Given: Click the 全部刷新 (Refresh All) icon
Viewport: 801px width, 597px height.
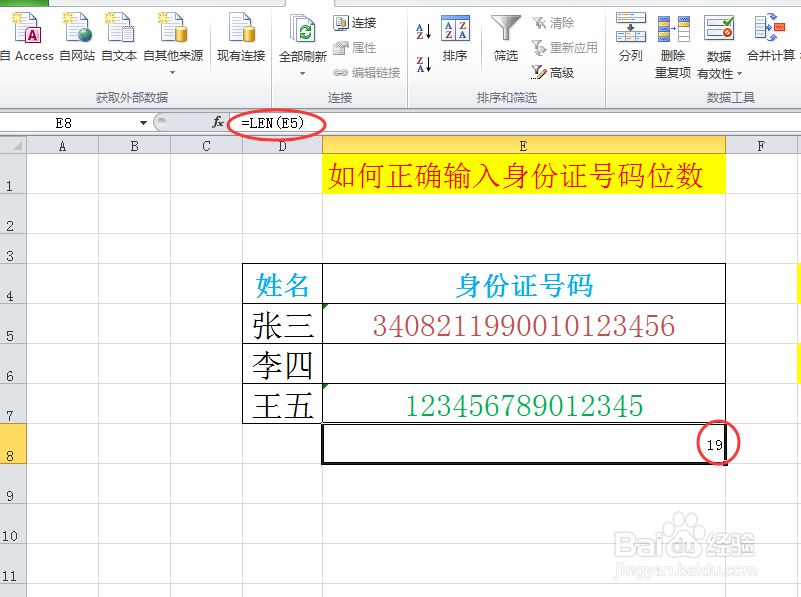Looking at the screenshot, I should pyautogui.click(x=302, y=30).
